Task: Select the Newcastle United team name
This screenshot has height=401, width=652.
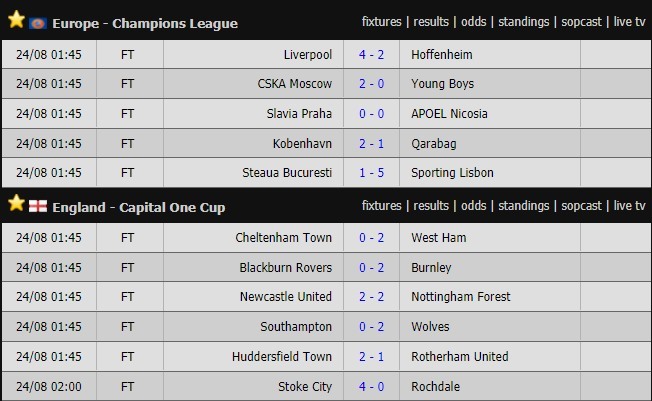Action: [286, 297]
